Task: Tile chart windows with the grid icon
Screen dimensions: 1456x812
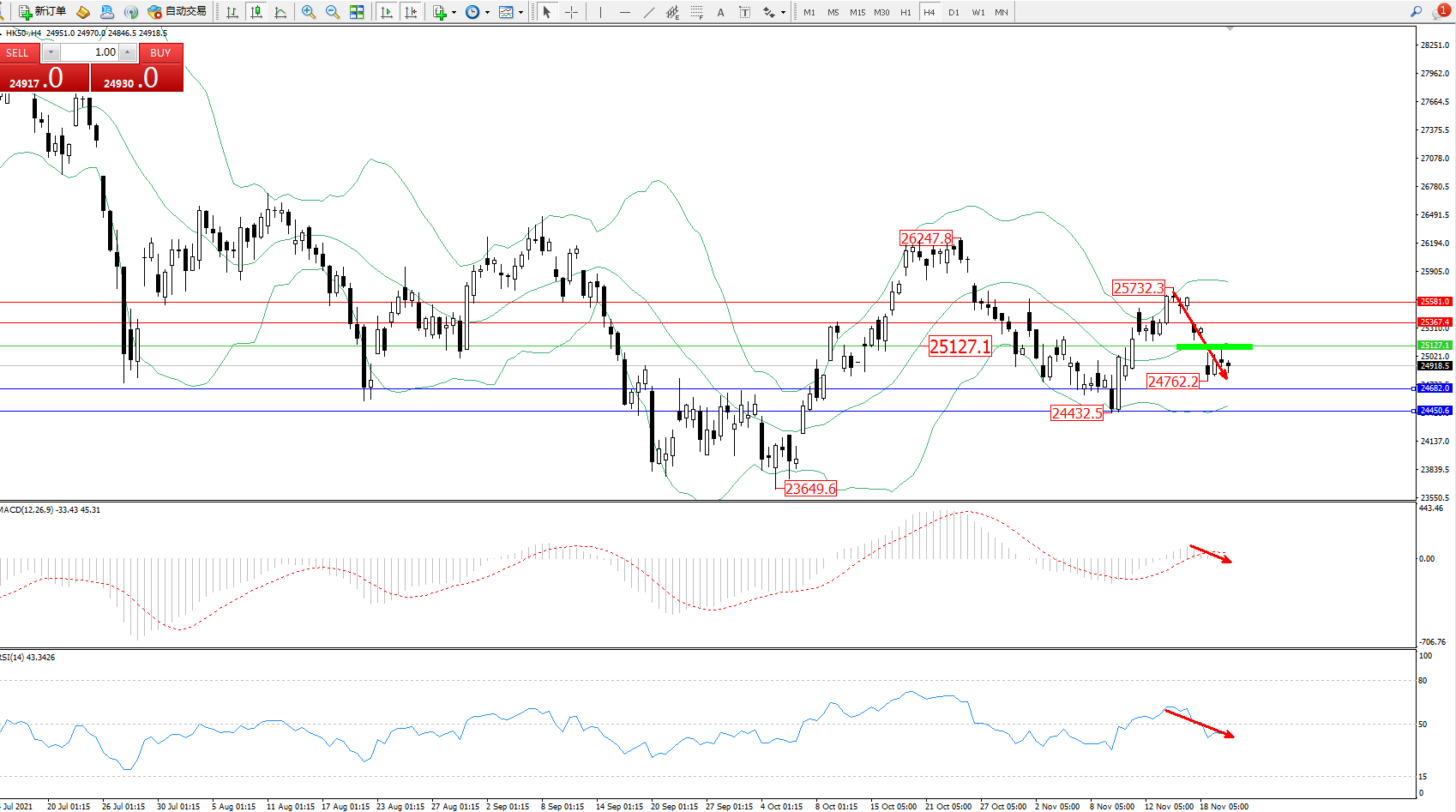Action: coord(357,12)
